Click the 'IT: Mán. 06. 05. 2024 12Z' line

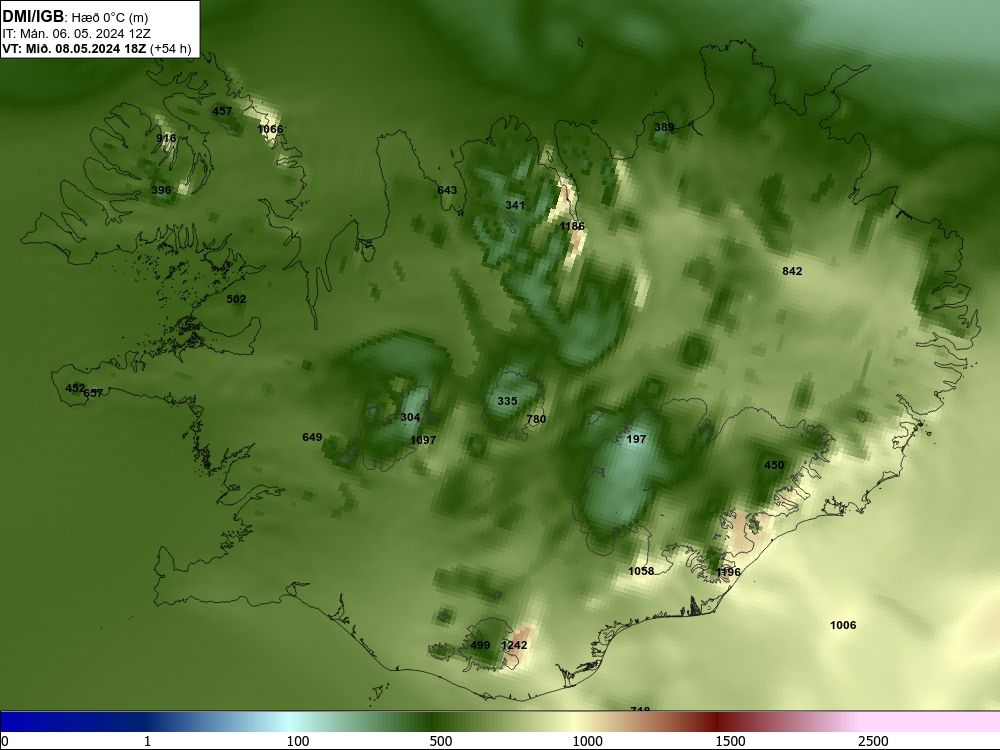76,34
